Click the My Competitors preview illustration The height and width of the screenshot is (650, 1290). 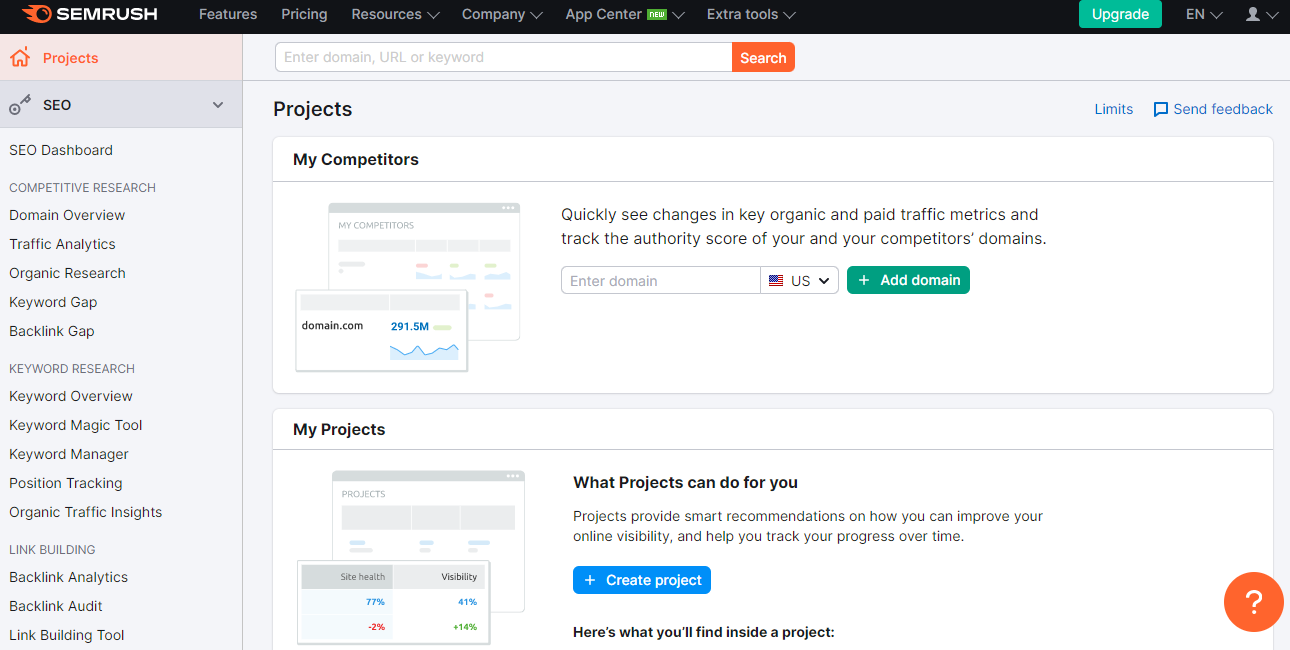(x=408, y=287)
